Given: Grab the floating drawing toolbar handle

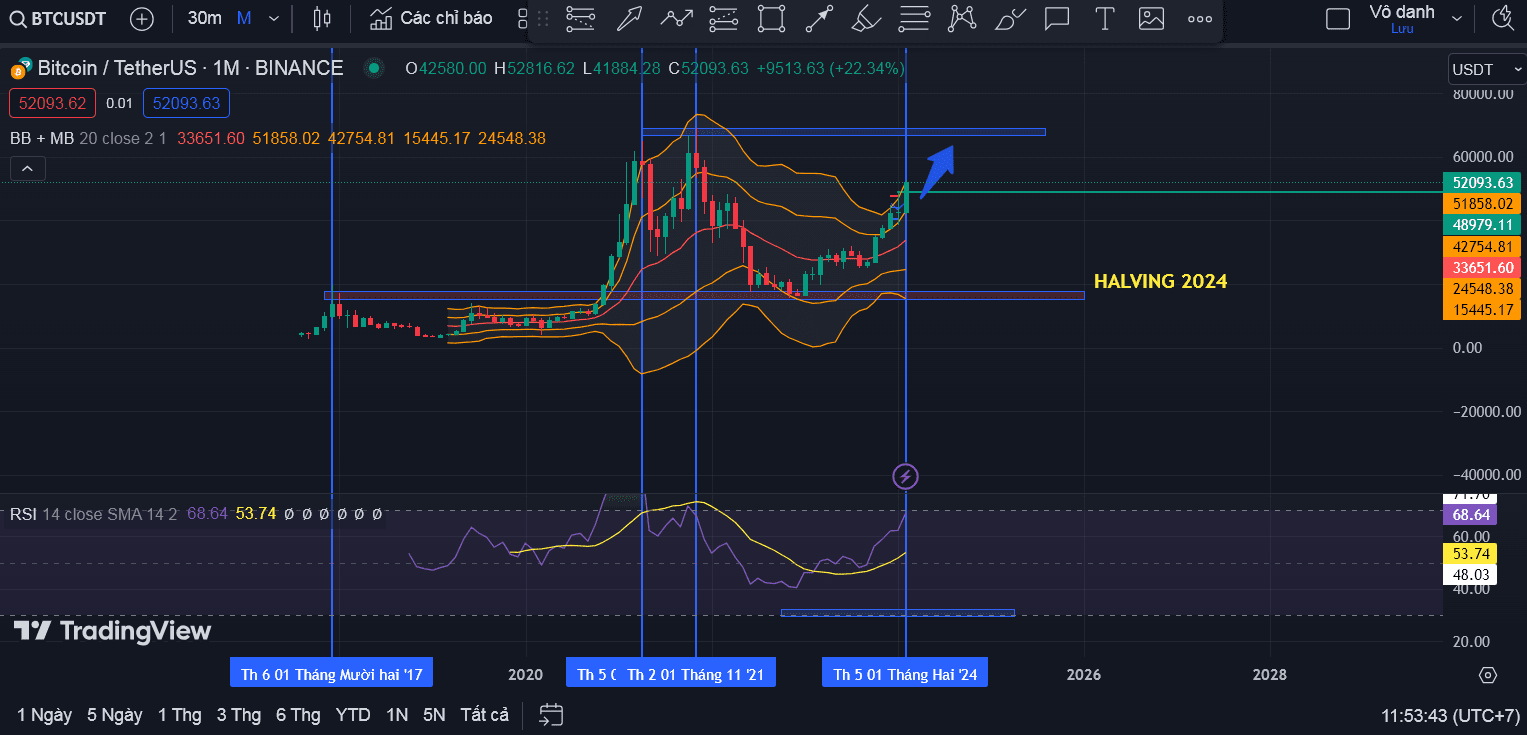Looking at the screenshot, I should [543, 18].
